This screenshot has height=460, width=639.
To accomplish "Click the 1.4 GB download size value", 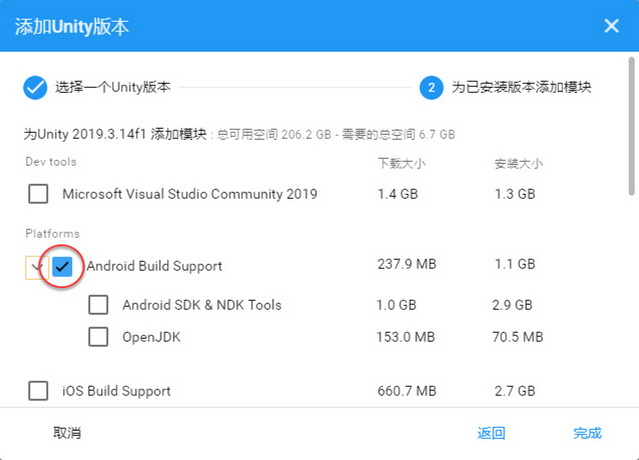I will tap(398, 194).
